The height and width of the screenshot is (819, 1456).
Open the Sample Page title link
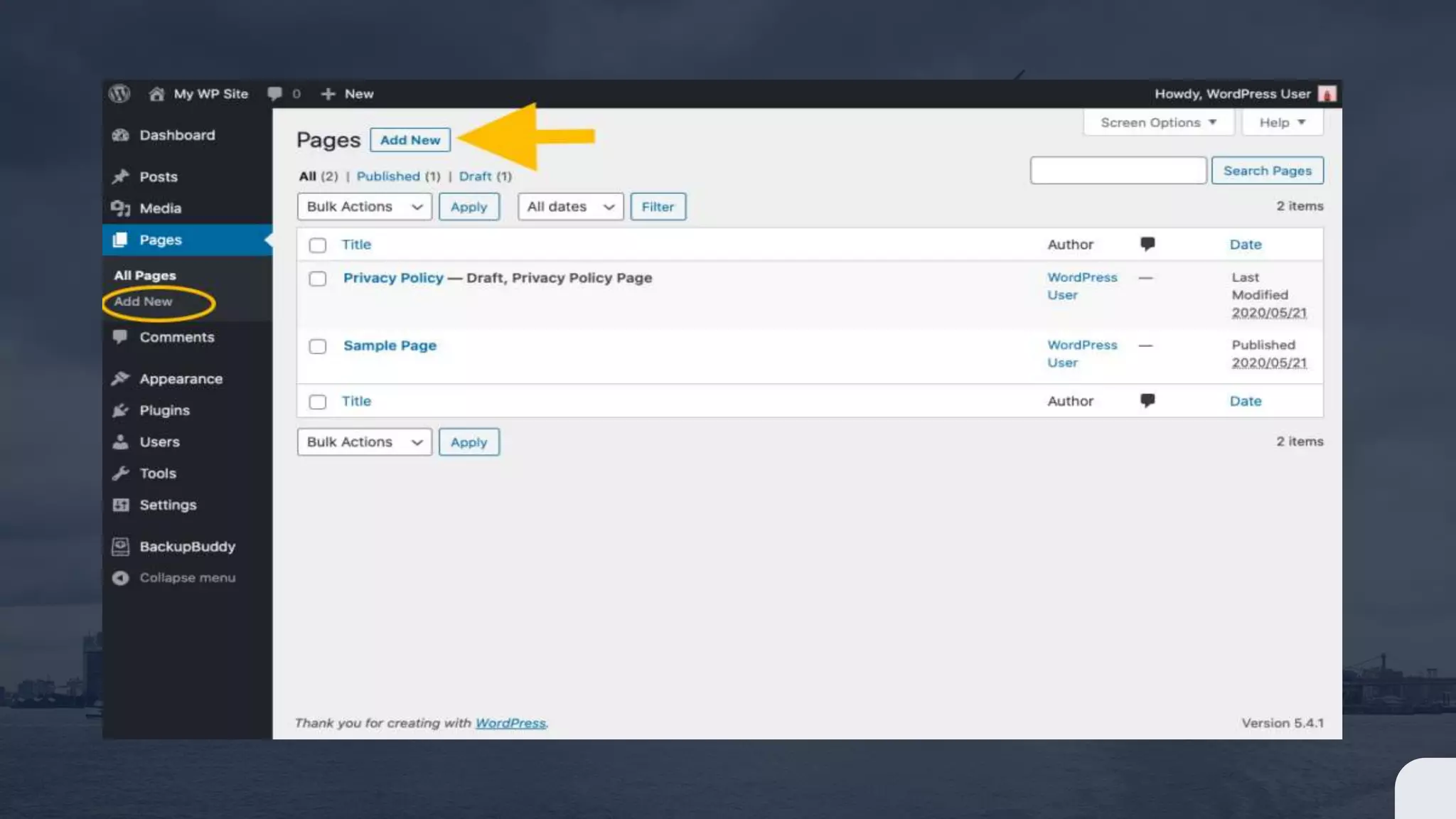[390, 346]
